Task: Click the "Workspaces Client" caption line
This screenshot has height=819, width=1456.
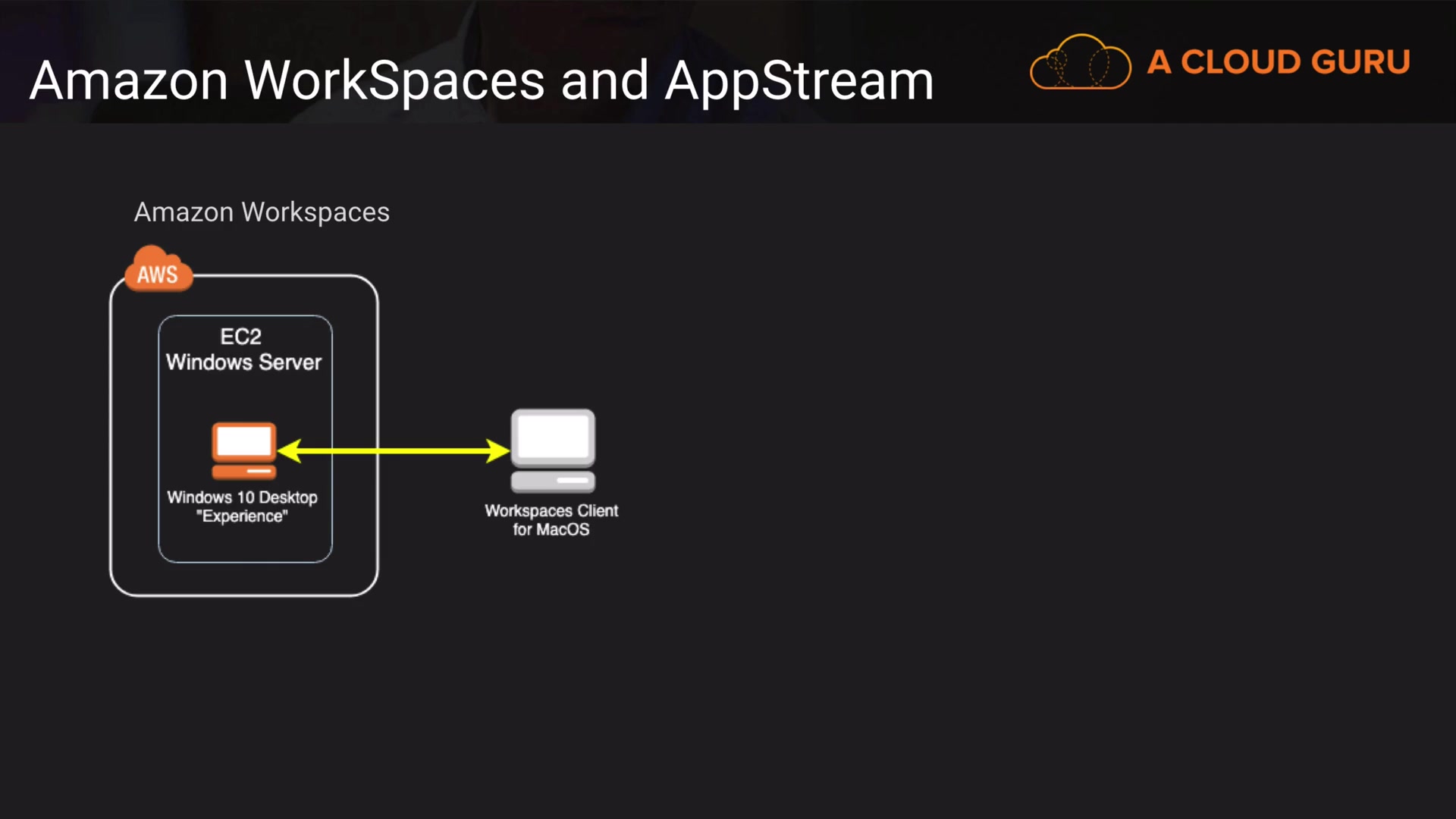Action: 551,511
